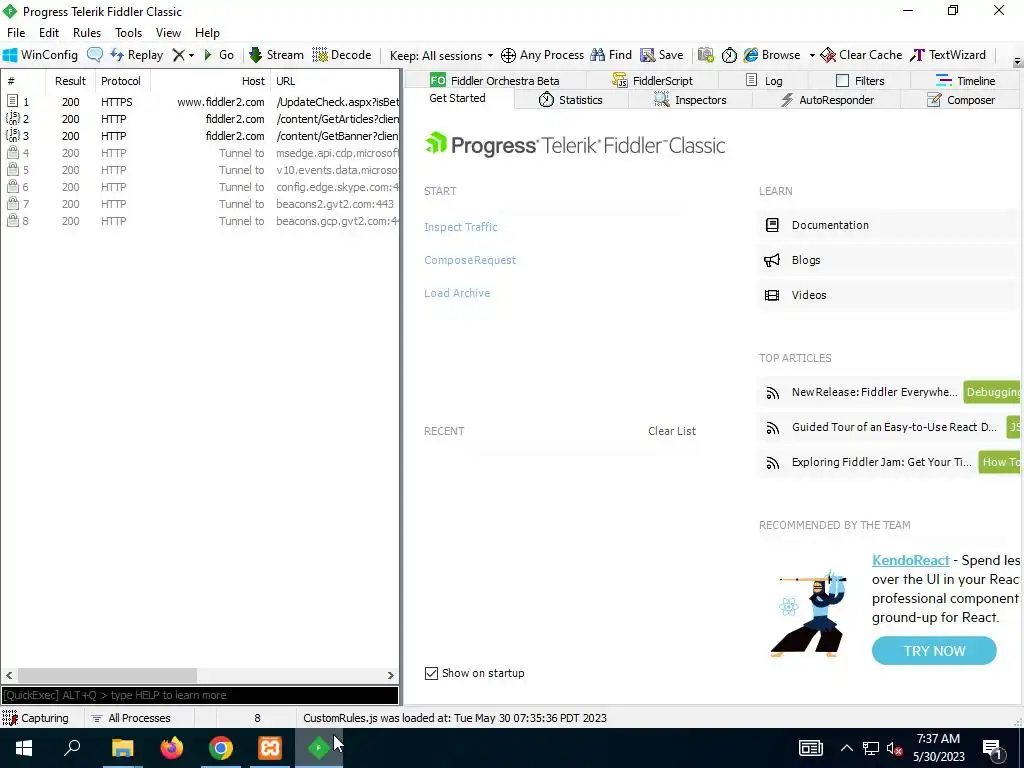The height and width of the screenshot is (768, 1024).
Task: Replay selected sessions
Action: 136,55
